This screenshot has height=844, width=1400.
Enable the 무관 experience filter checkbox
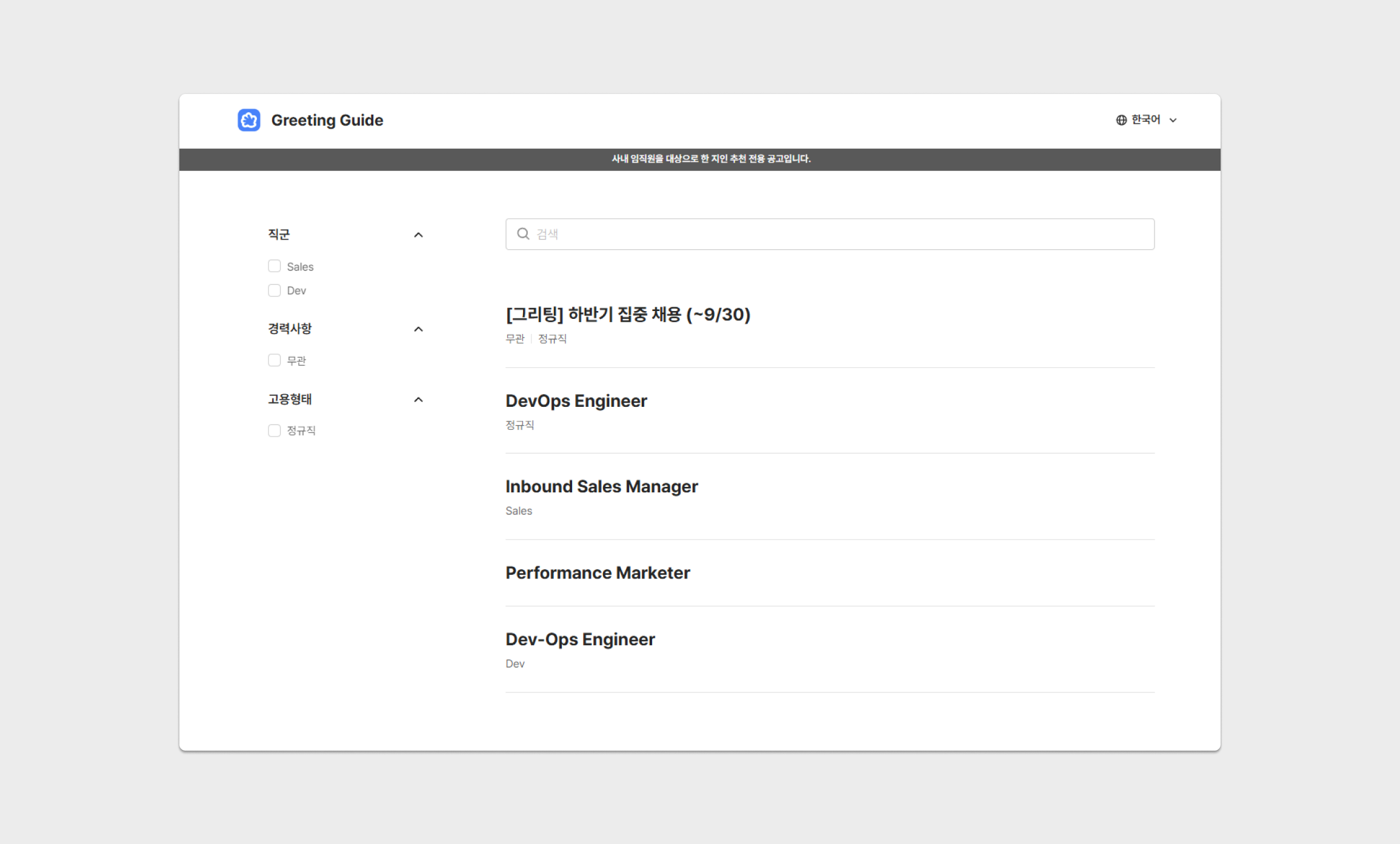275,360
